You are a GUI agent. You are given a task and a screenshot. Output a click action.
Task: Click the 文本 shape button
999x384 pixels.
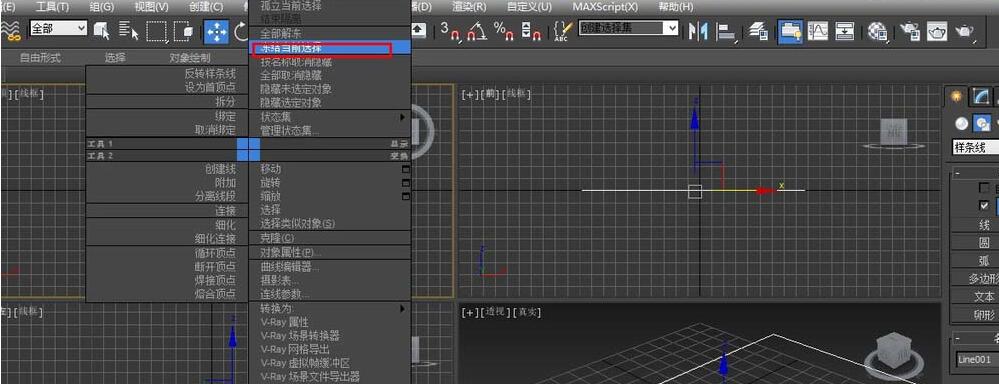click(x=975, y=297)
